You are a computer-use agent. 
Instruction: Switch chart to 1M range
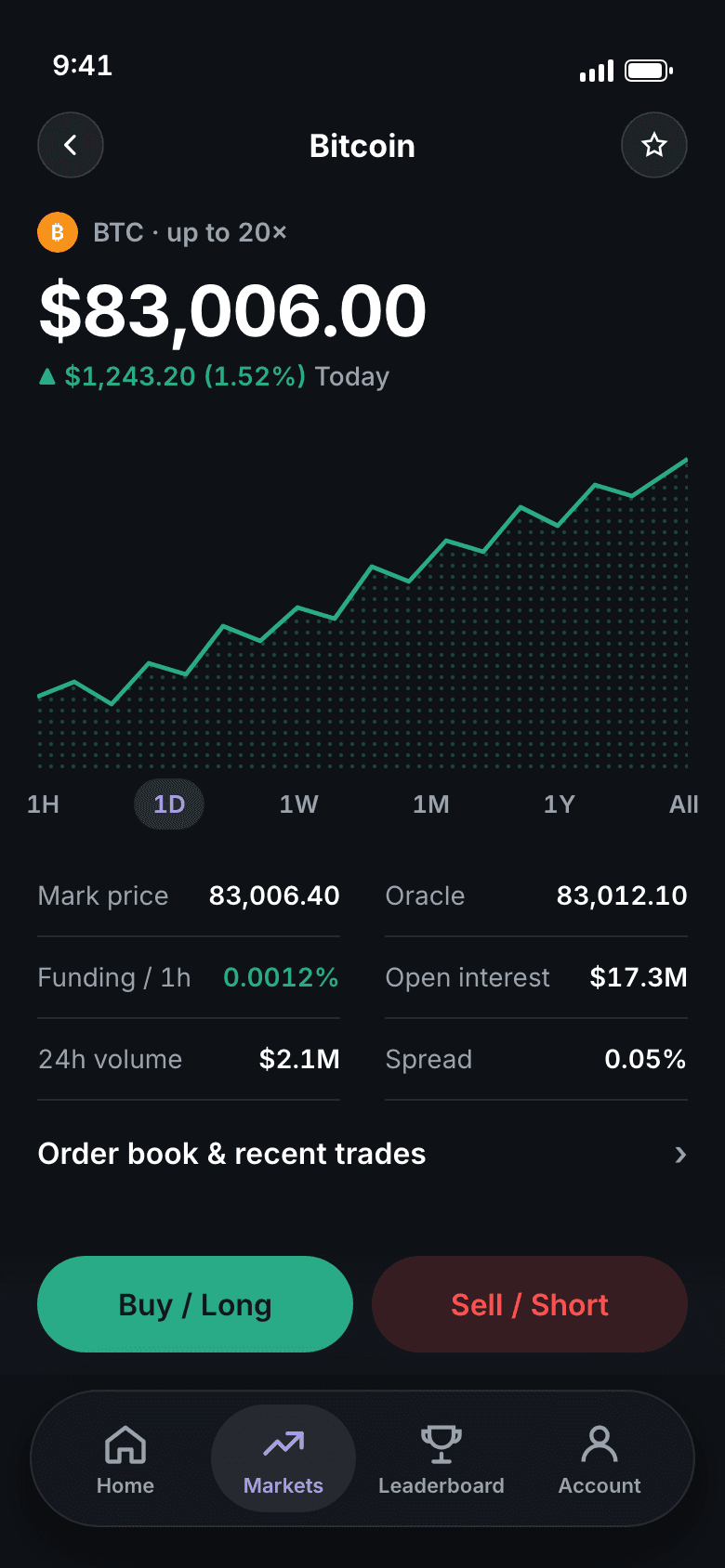pyautogui.click(x=431, y=804)
